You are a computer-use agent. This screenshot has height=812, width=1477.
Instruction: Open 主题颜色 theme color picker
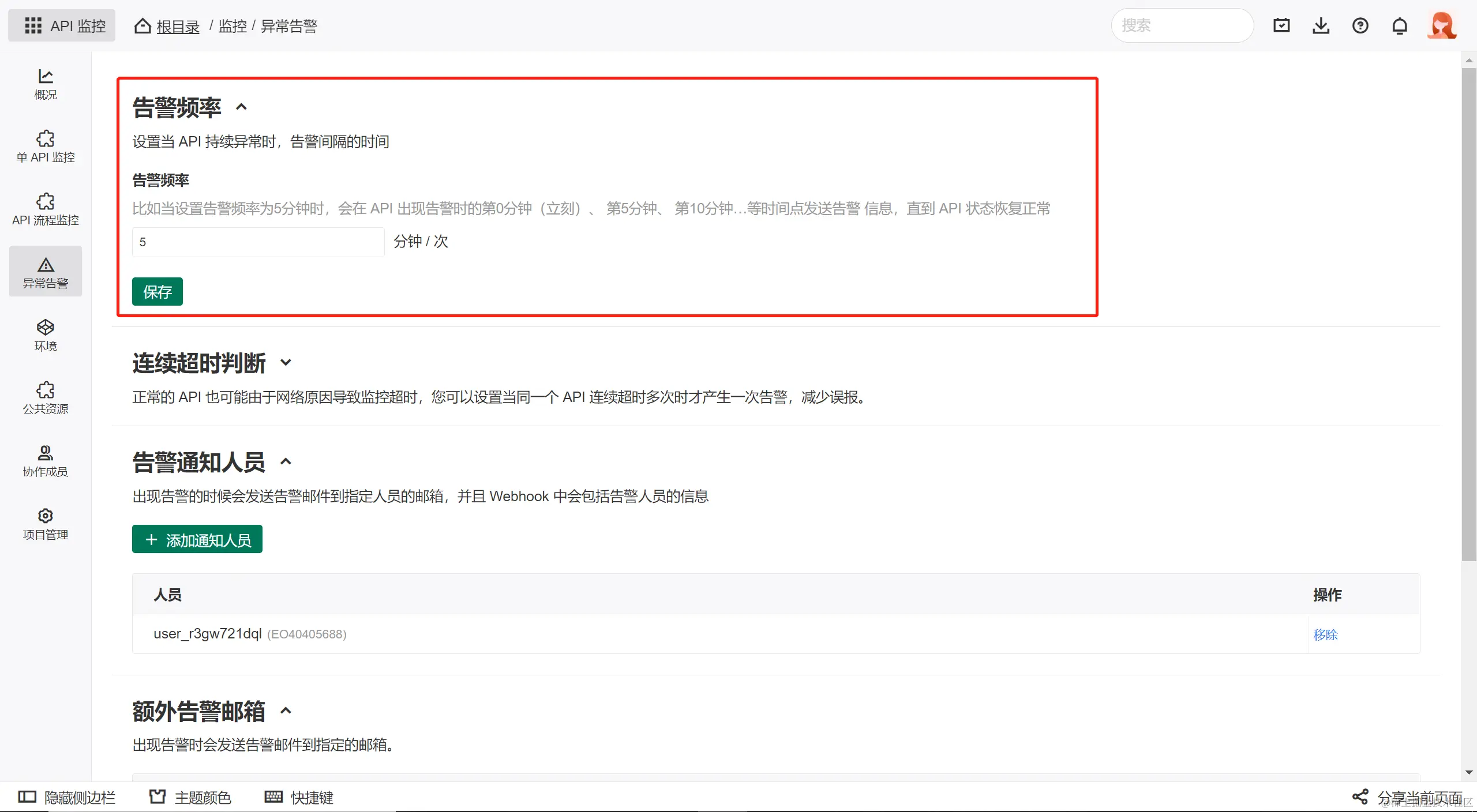click(x=190, y=797)
